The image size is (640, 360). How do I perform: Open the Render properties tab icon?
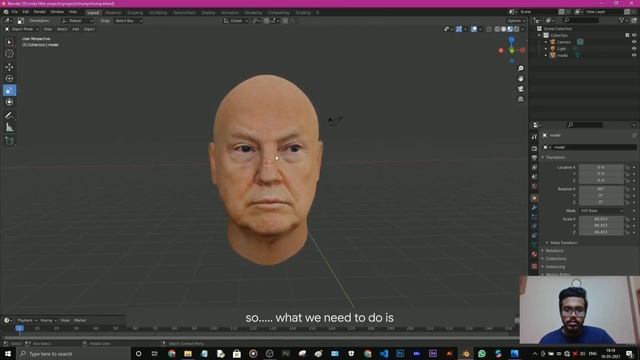(x=534, y=148)
